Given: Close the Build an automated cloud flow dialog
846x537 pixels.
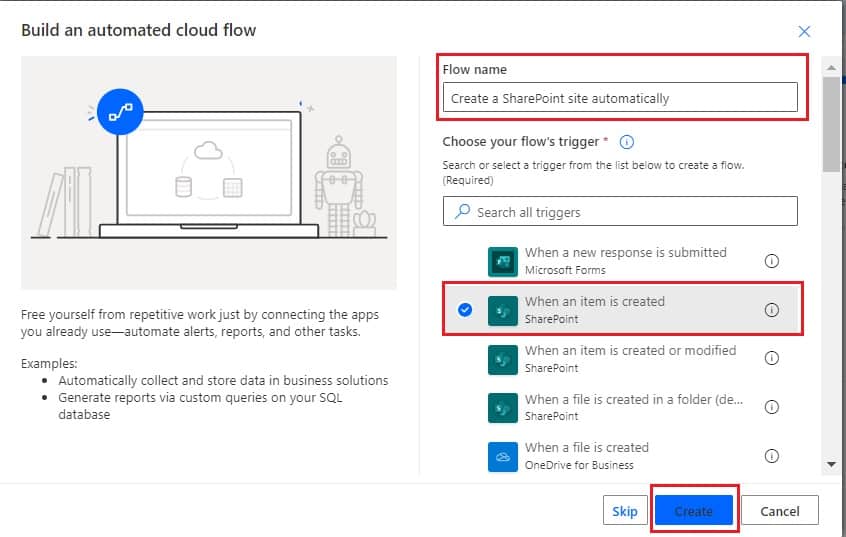Looking at the screenshot, I should 804,31.
